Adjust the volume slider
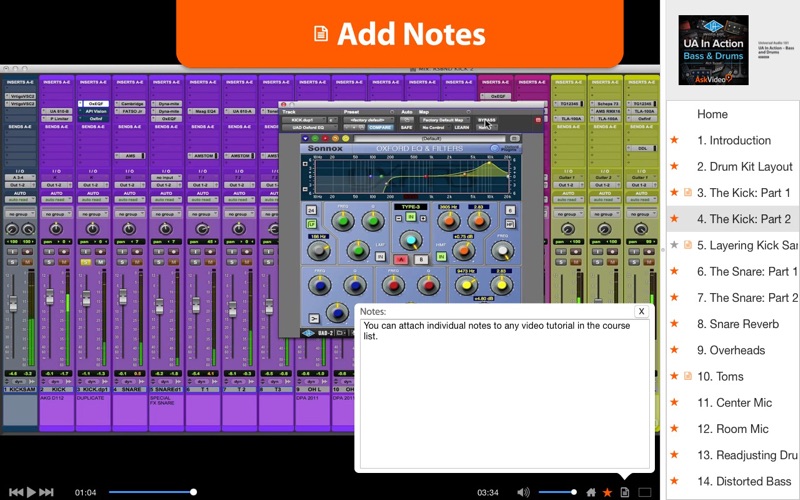Image resolution: width=800 pixels, height=500 pixels. [557, 492]
